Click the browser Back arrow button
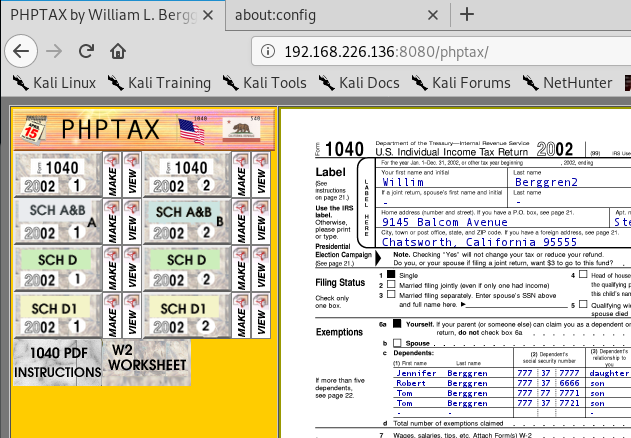Viewport: 631px width, 438px height. (21, 51)
